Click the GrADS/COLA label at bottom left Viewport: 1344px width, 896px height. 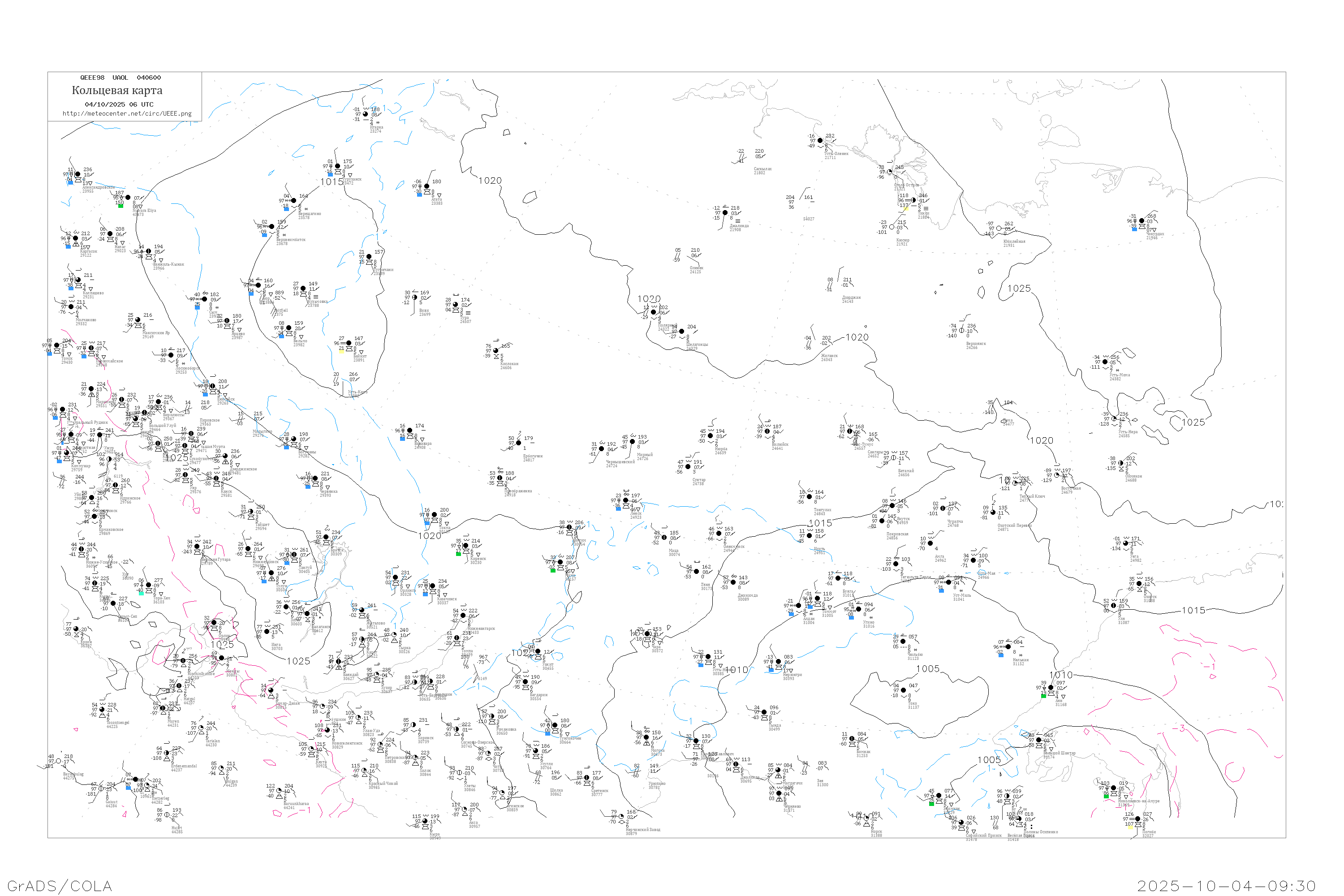[60, 886]
